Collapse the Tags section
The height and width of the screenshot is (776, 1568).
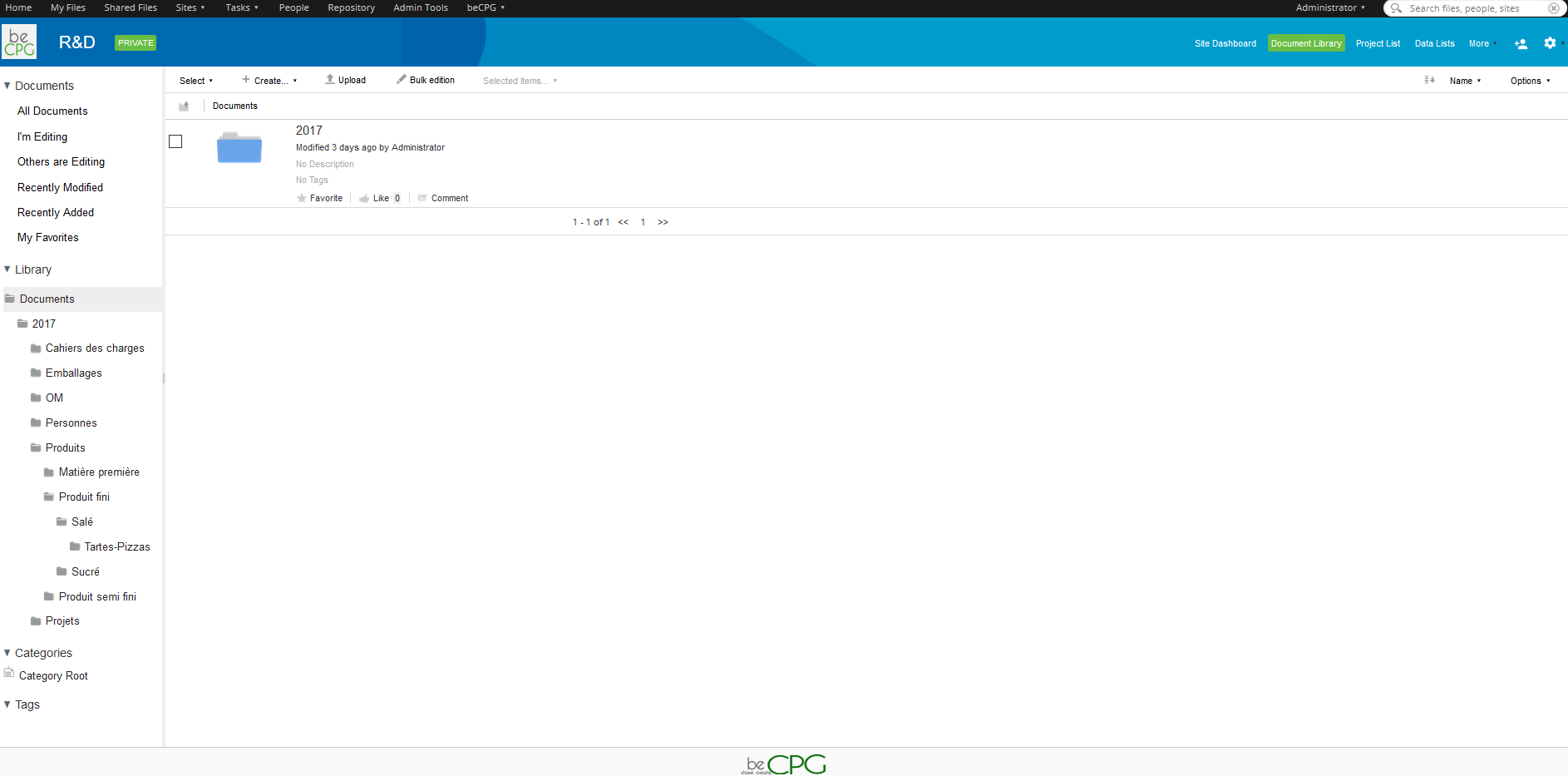pos(7,704)
